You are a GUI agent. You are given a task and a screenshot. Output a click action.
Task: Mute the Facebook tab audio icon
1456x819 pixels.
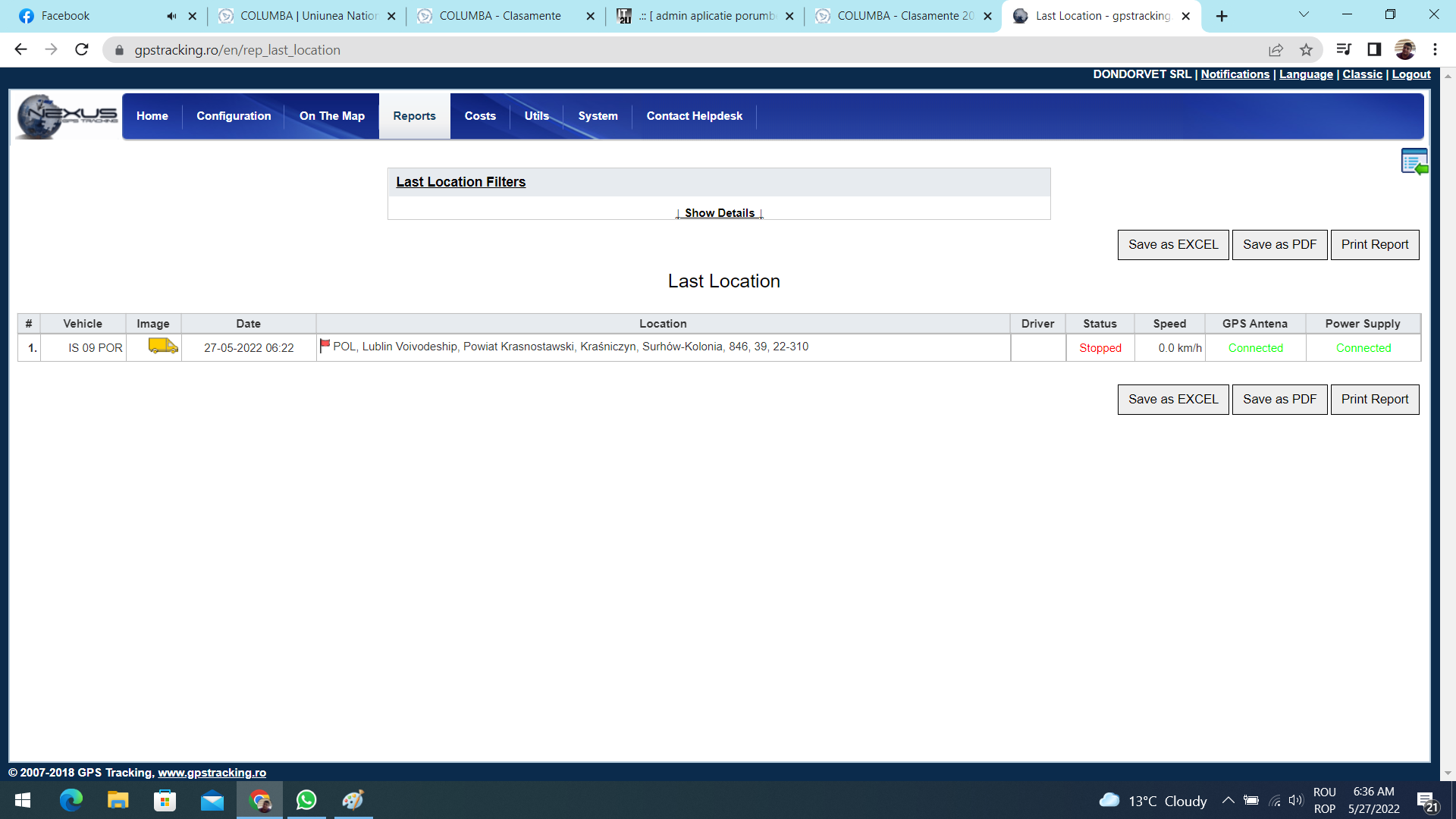coord(171,16)
